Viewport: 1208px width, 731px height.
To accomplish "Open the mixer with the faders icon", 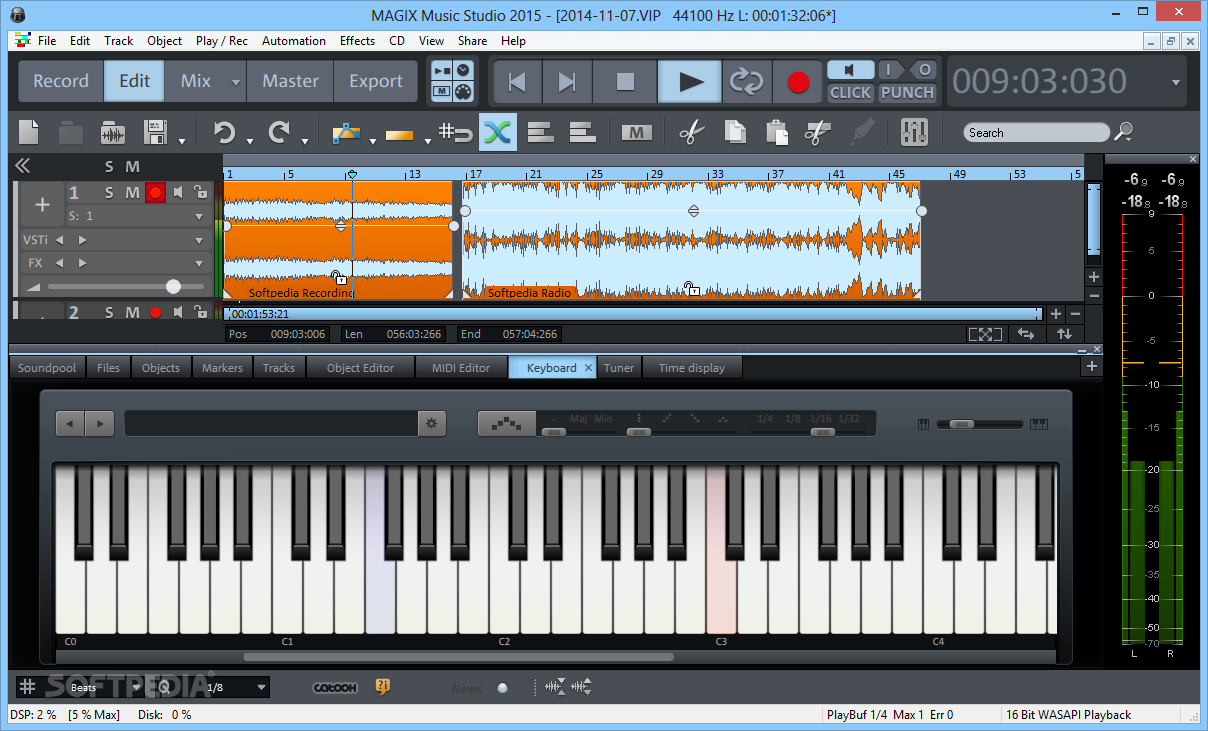I will point(914,132).
